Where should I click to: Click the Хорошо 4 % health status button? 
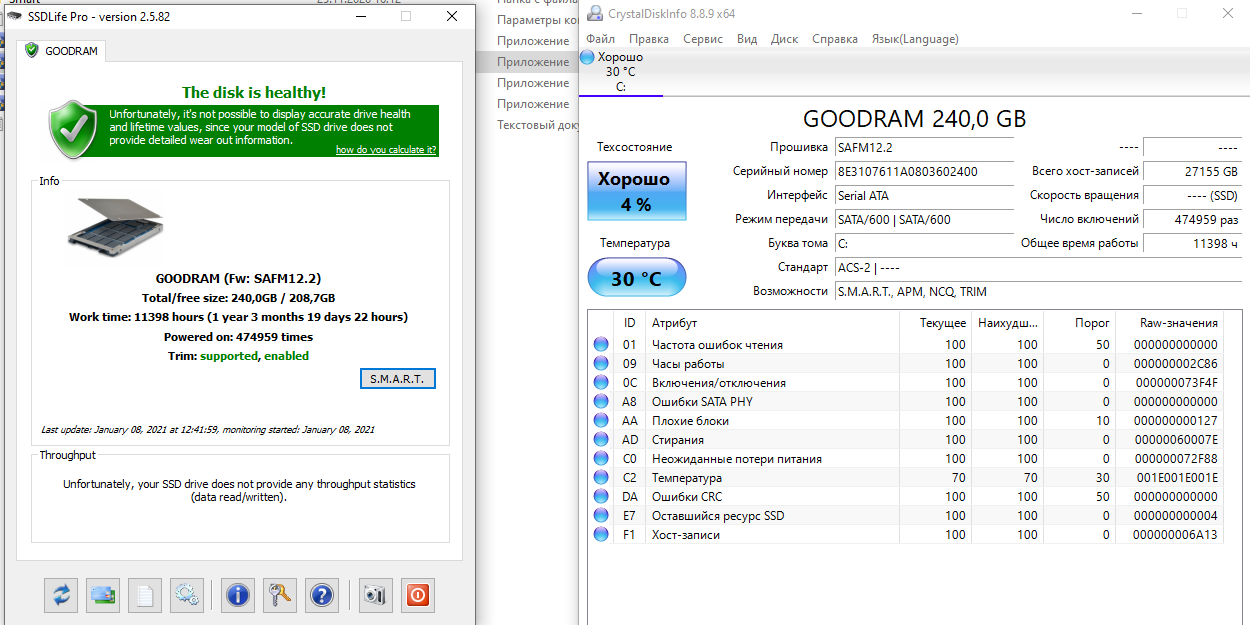tap(636, 192)
